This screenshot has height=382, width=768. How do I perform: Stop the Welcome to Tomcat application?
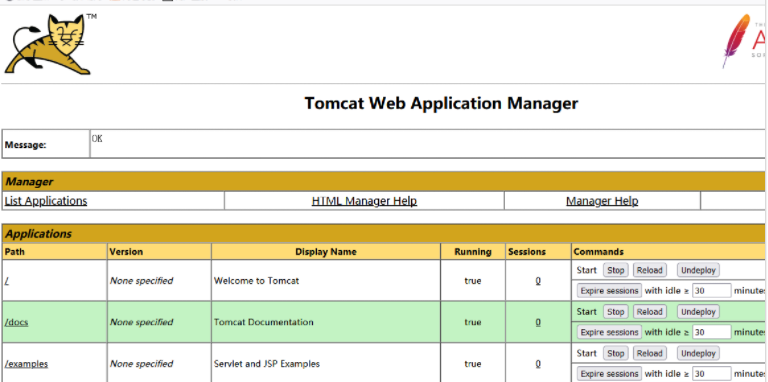click(x=616, y=270)
